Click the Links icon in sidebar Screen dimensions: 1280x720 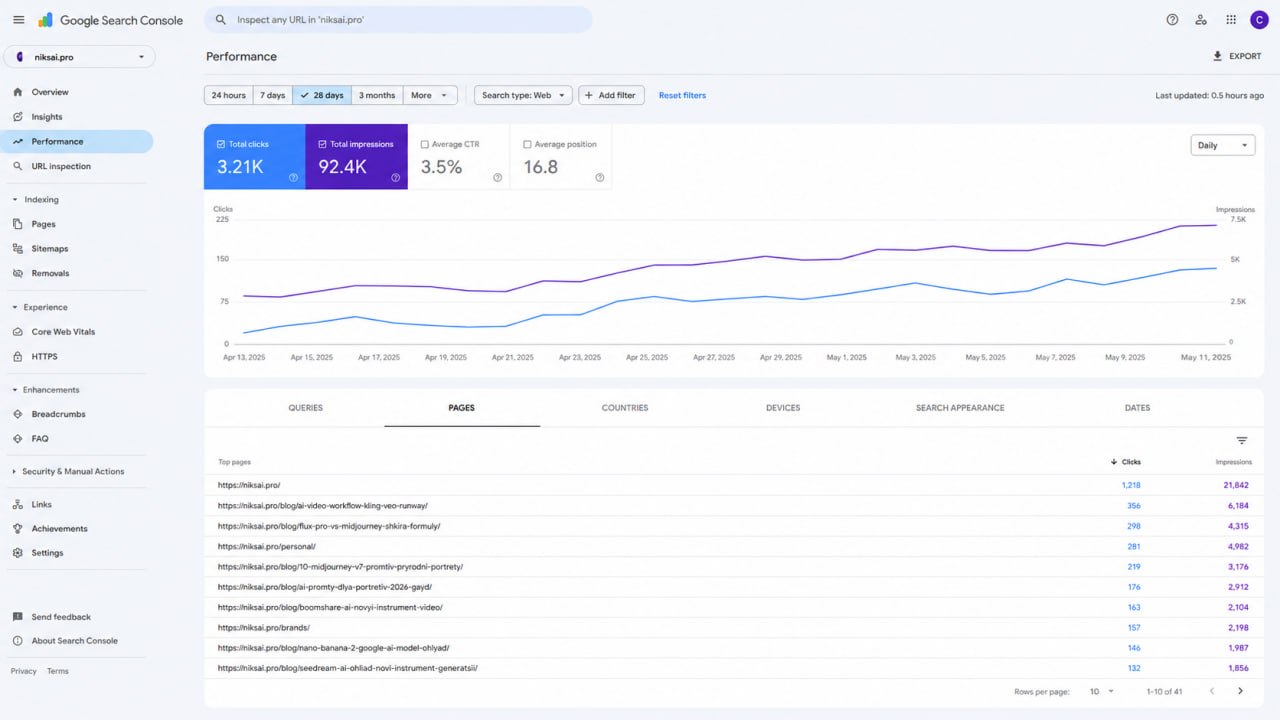coord(18,504)
